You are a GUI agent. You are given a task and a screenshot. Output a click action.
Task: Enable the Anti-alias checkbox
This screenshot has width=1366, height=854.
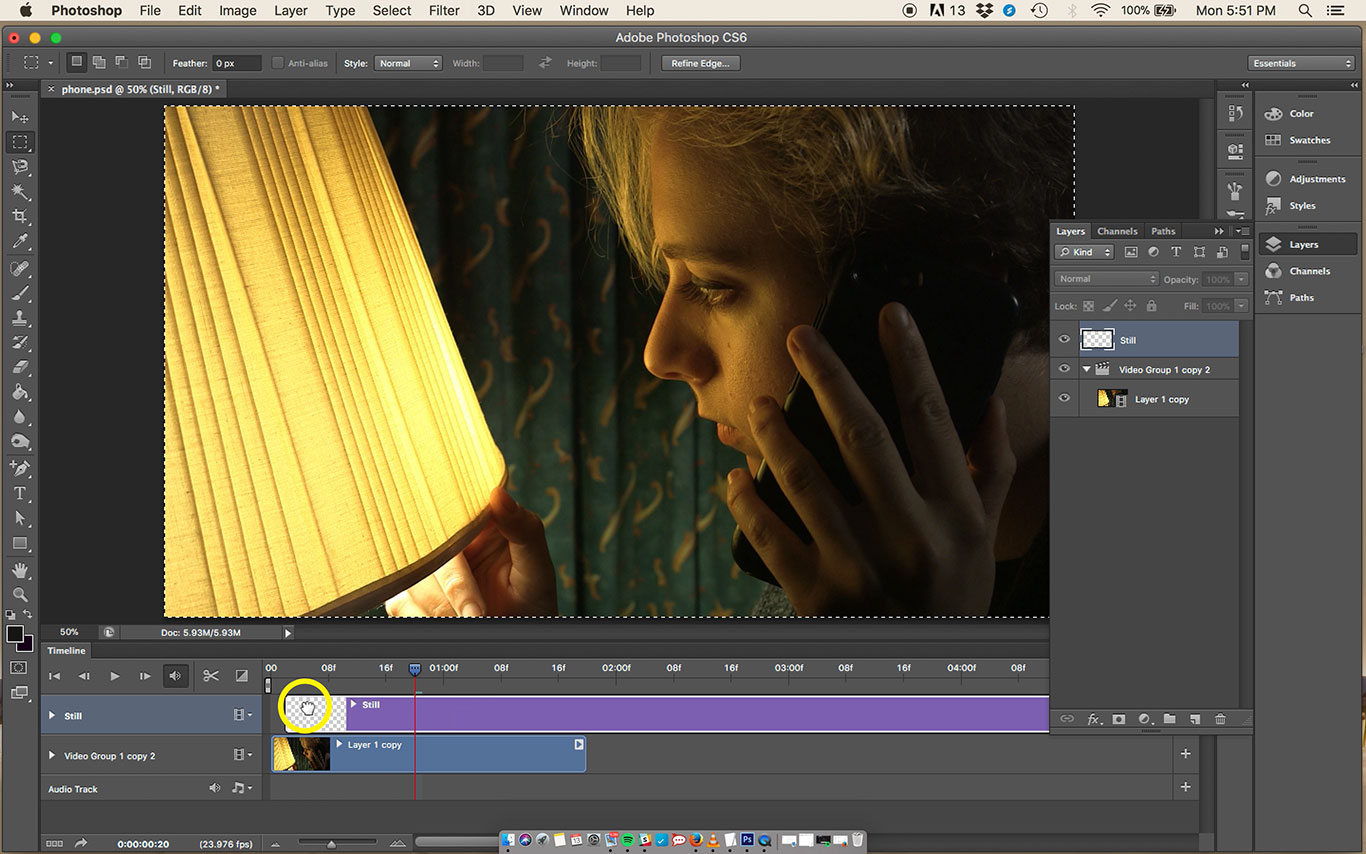[x=278, y=63]
